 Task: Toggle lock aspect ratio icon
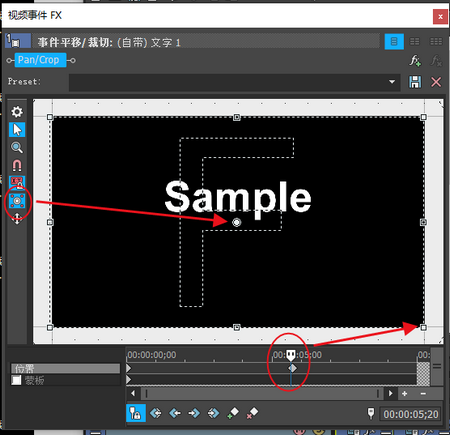(x=17, y=182)
